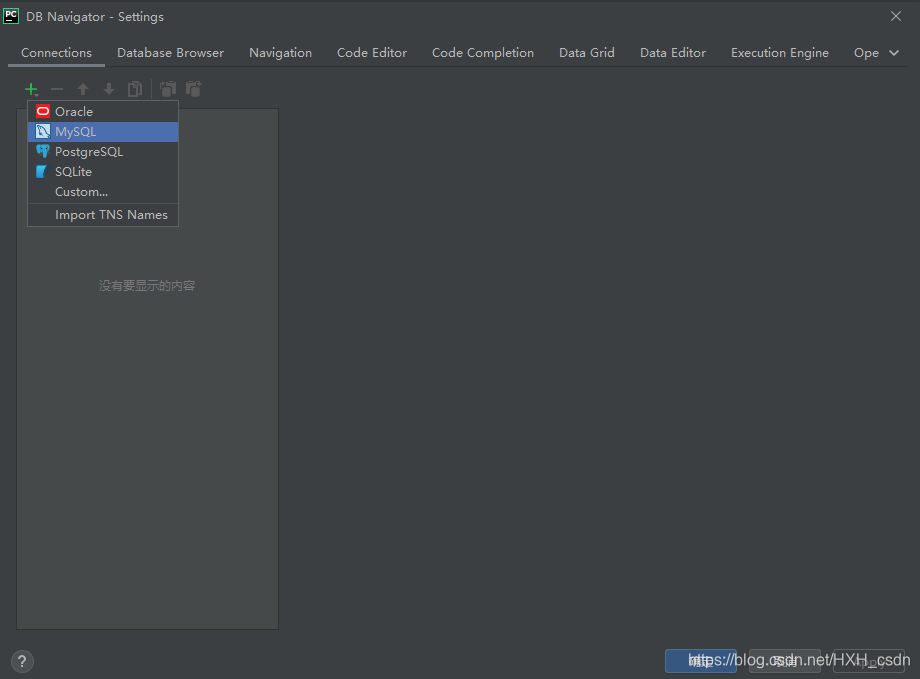The width and height of the screenshot is (920, 679).
Task: Close the DB Navigator Settings dialog
Action: (x=896, y=16)
